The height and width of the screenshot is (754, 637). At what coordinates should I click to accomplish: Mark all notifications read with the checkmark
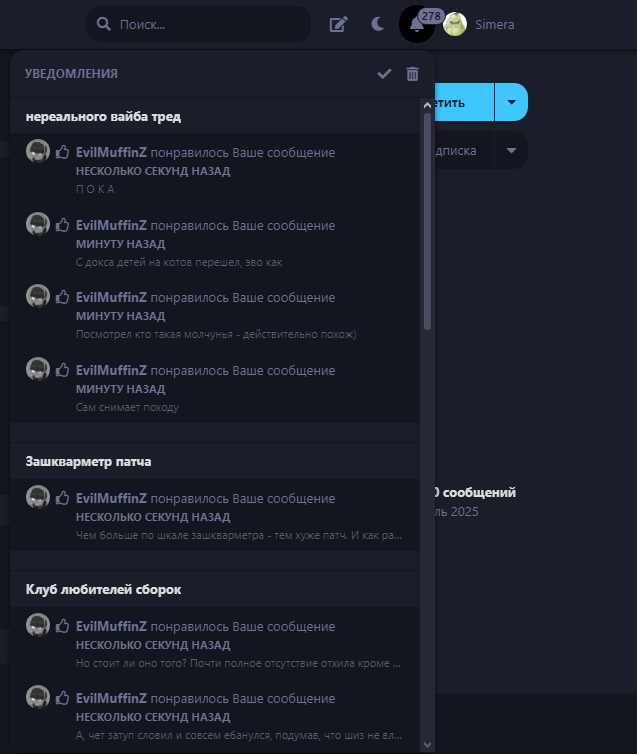coord(384,74)
